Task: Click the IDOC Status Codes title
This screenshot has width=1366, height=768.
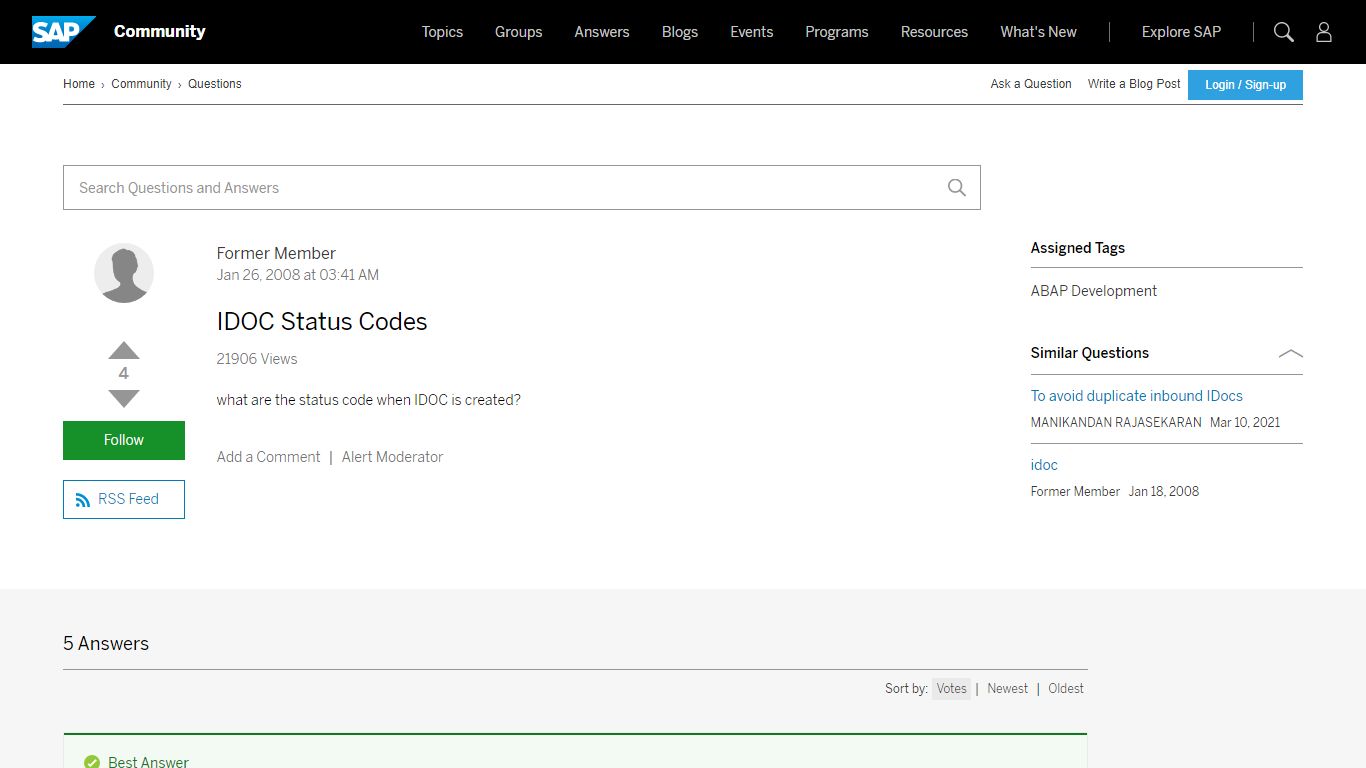Action: click(322, 321)
